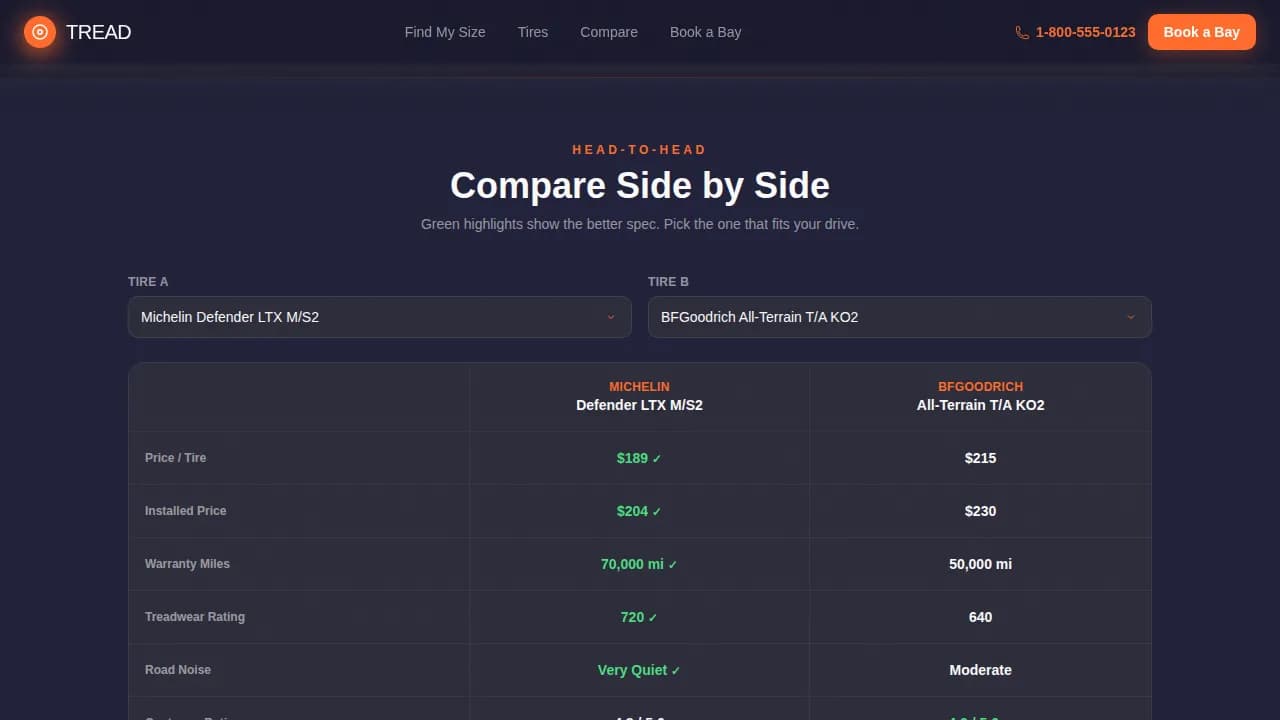Image resolution: width=1280 pixels, height=720 pixels.
Task: Click the orange Book a Bay button
Action: pos(1202,32)
